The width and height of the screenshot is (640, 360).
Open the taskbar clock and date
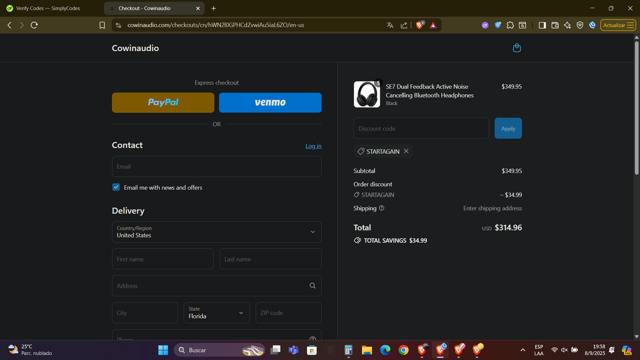[595, 350]
